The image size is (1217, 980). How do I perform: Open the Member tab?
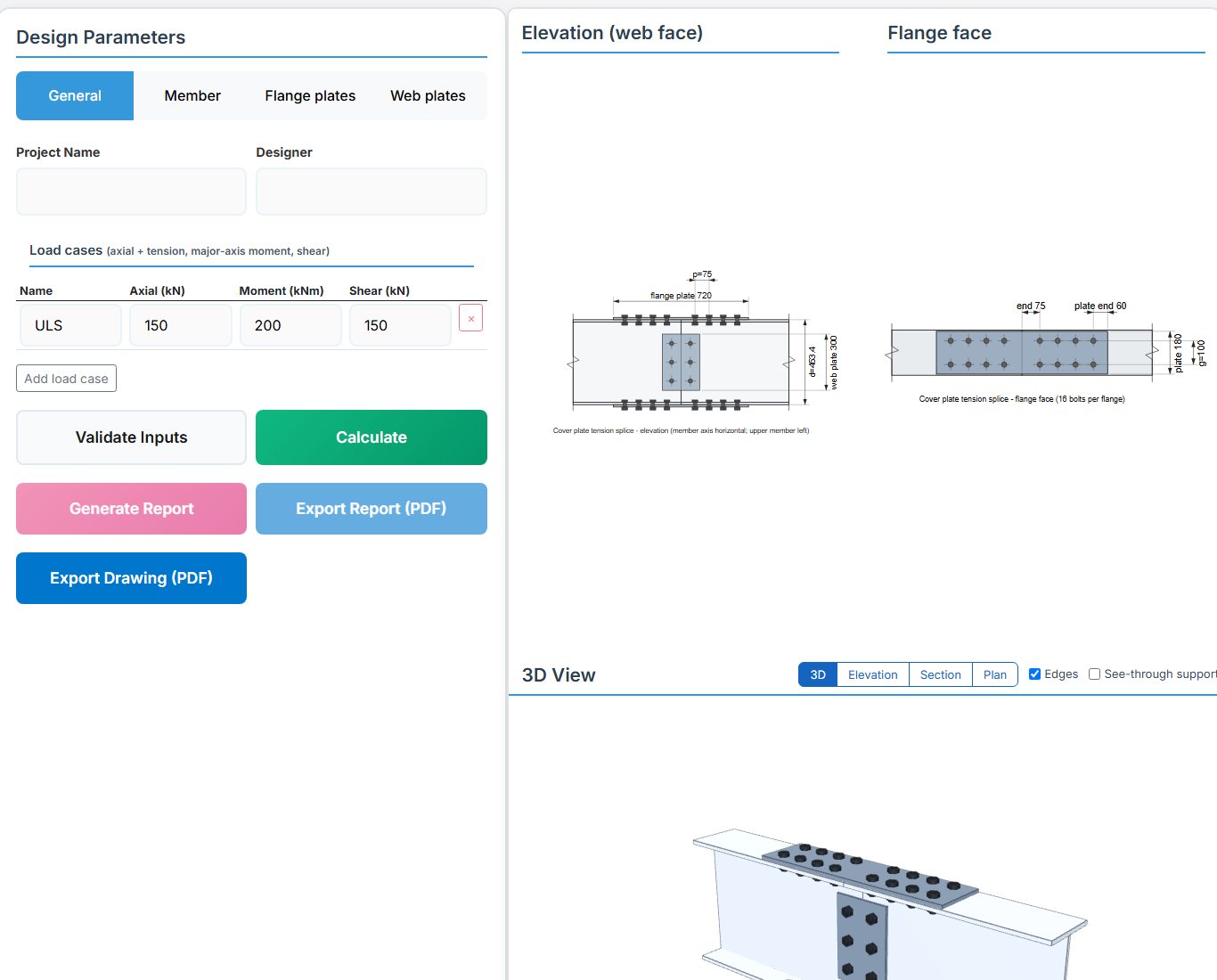pyautogui.click(x=192, y=95)
